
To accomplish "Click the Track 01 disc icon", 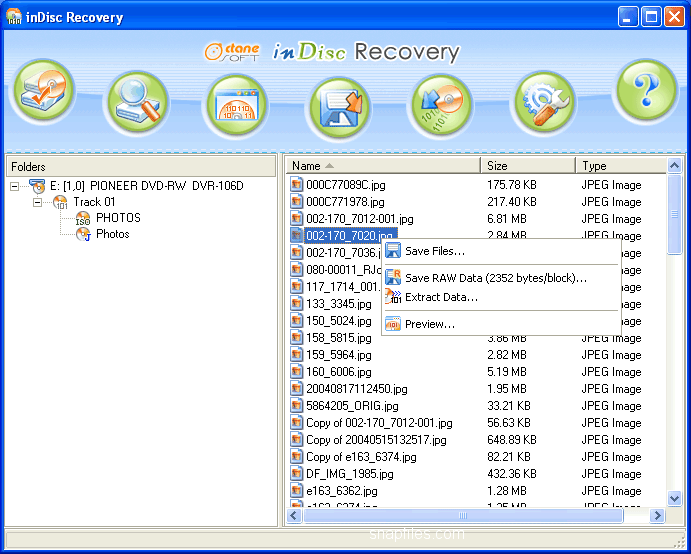I will coord(60,202).
